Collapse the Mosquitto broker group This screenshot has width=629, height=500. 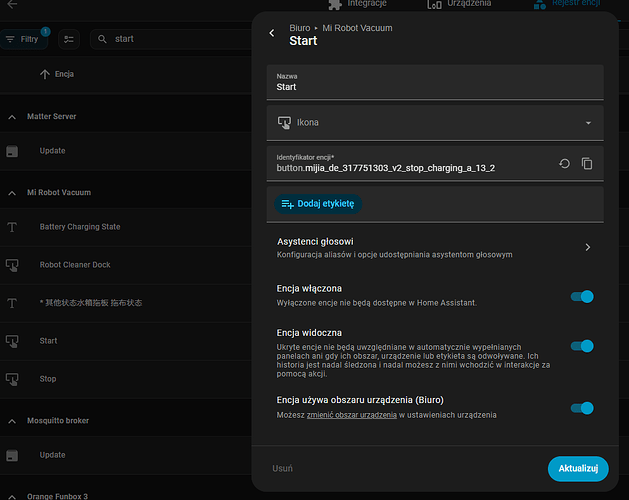coord(14,421)
